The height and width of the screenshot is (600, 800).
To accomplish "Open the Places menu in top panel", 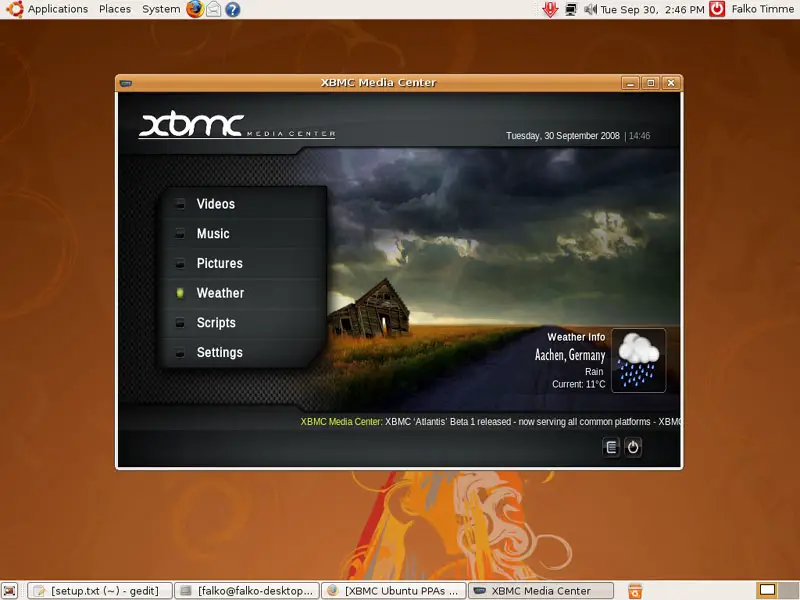I will coord(115,9).
